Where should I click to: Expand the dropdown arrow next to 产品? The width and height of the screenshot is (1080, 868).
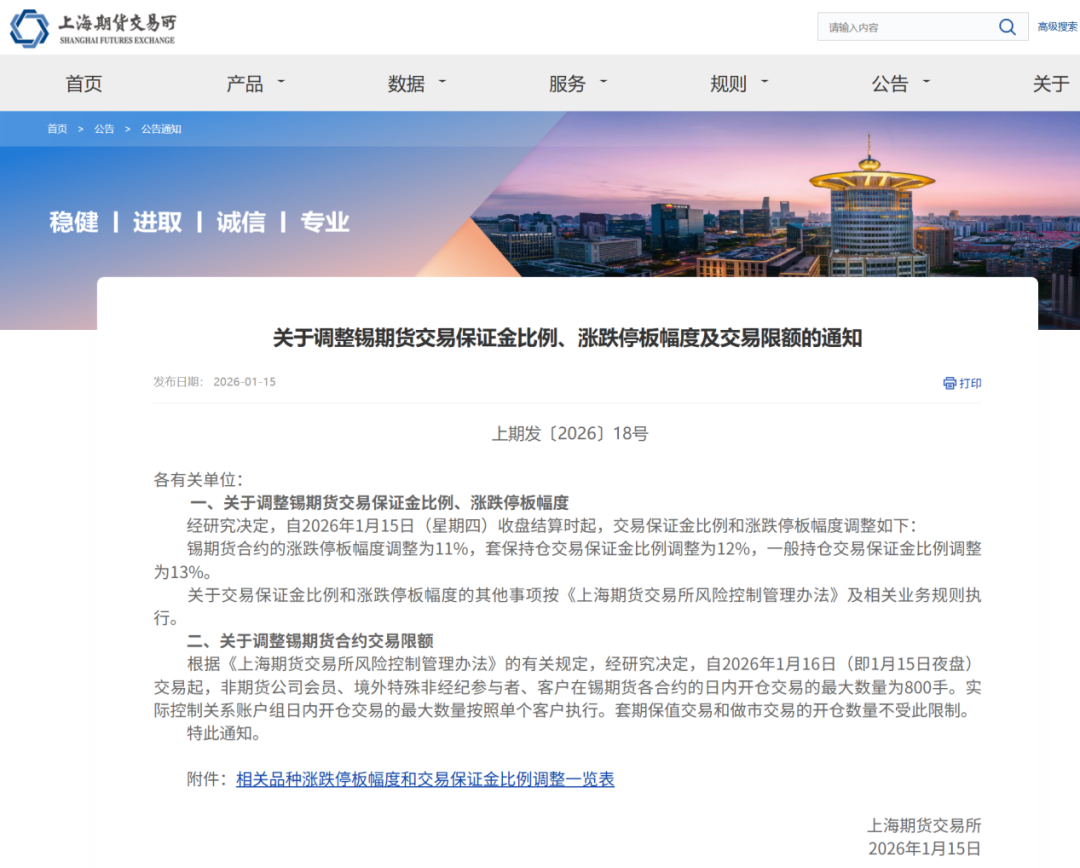click(x=281, y=81)
